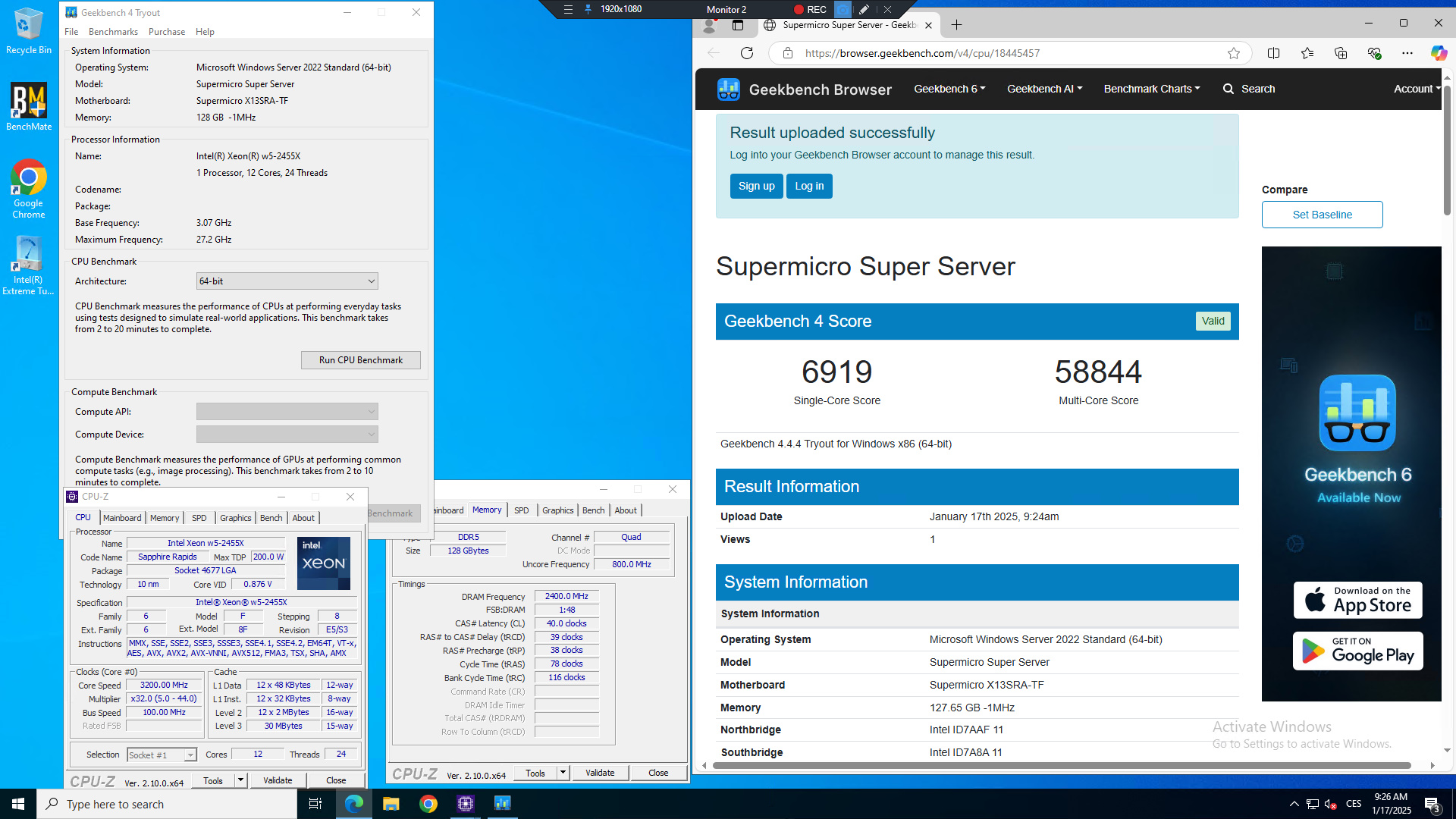Open Geekbench taskbar icon
The image size is (1456, 819).
pos(503,804)
